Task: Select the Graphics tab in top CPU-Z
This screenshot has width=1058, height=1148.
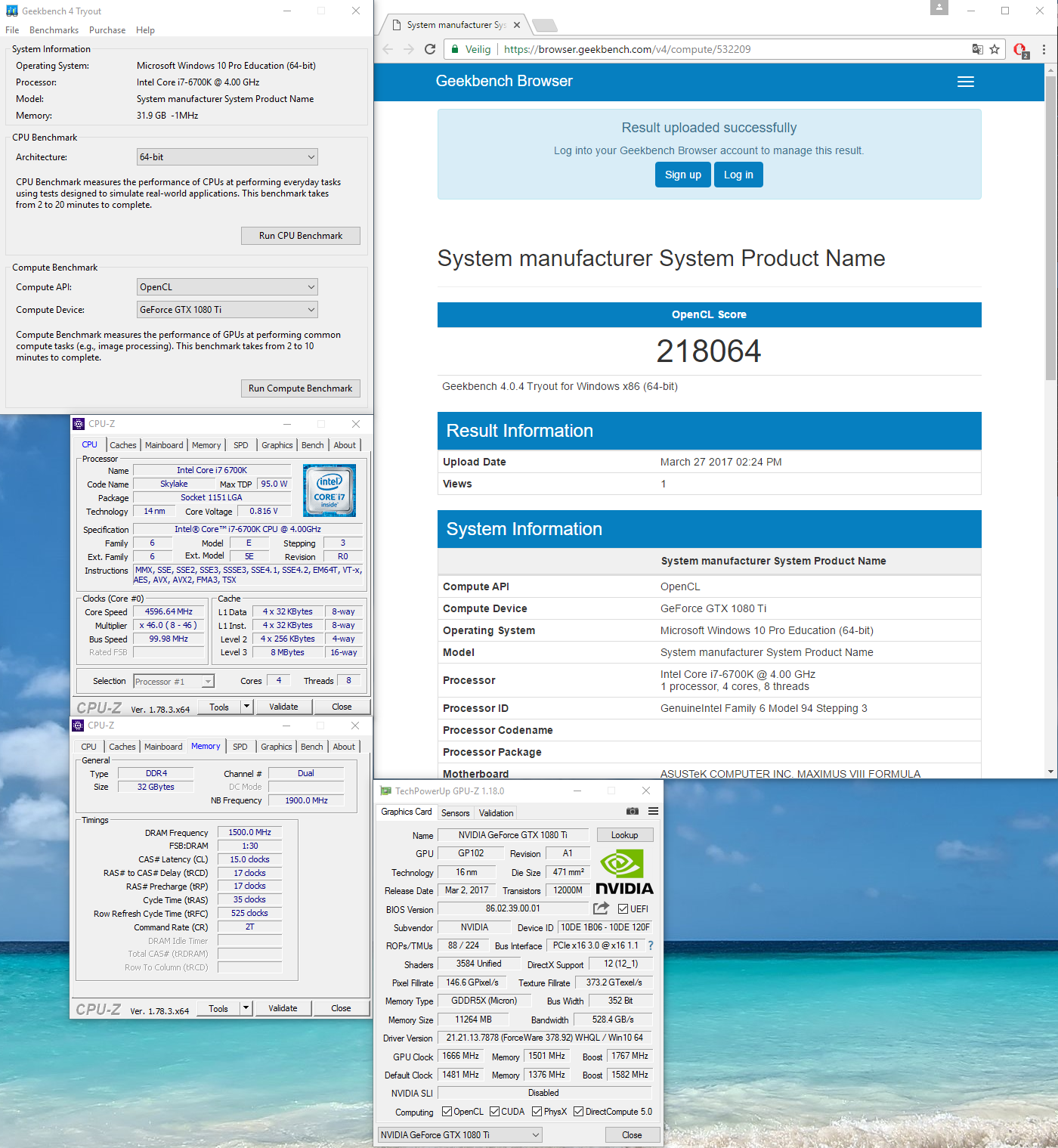Action: pyautogui.click(x=277, y=445)
